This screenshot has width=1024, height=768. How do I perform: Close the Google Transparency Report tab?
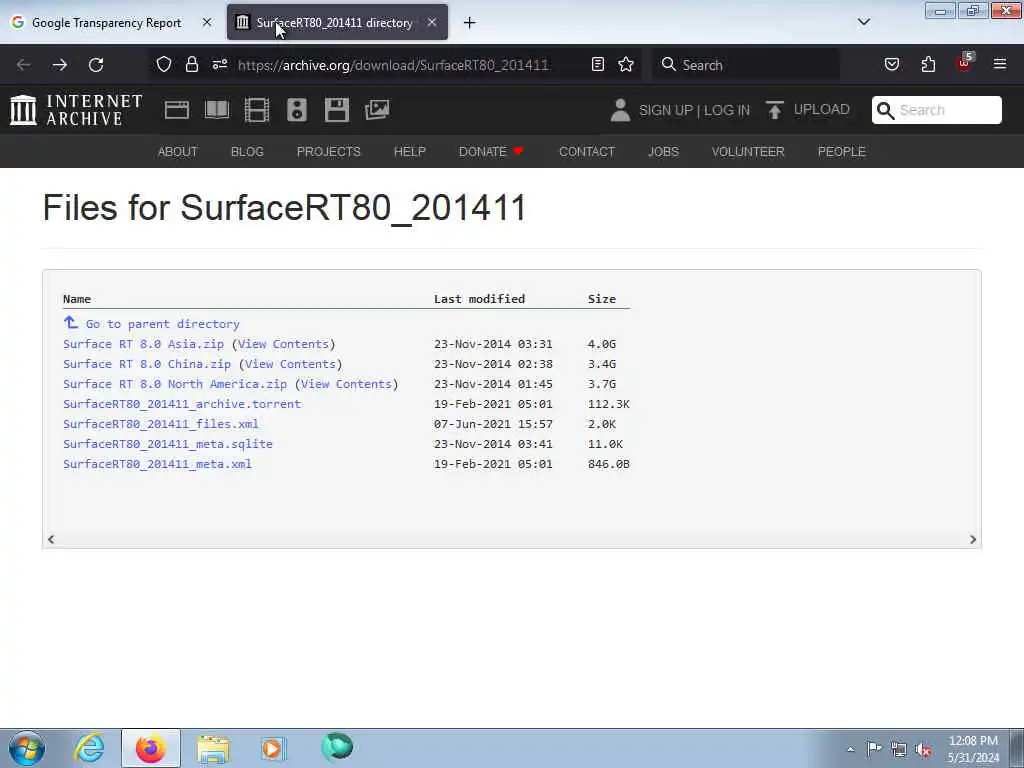[x=207, y=22]
